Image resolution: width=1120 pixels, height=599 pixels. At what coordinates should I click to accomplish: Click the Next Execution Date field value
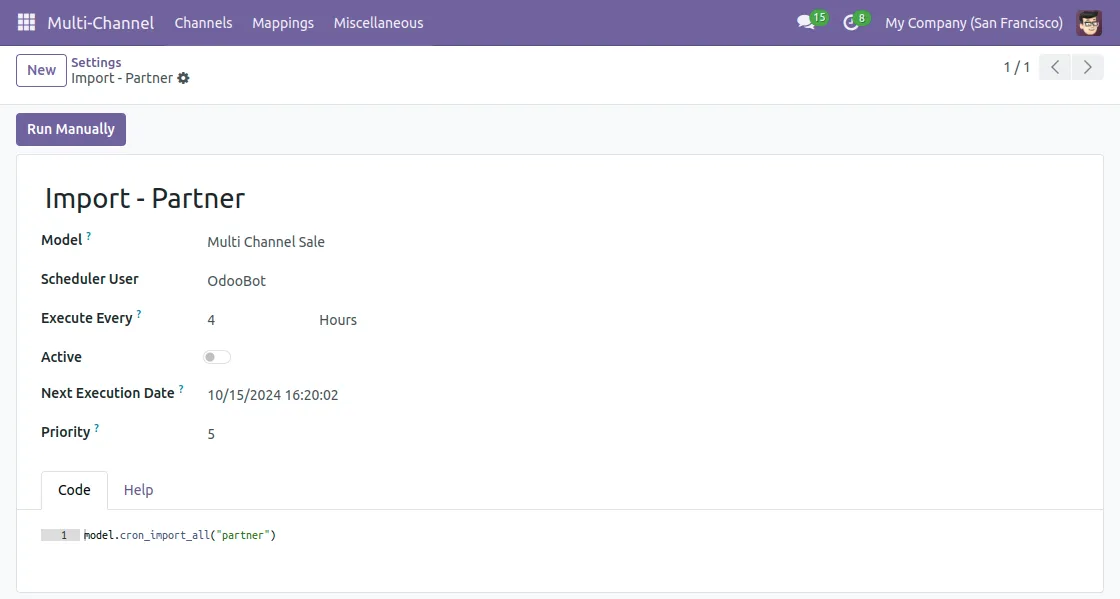[x=273, y=395]
